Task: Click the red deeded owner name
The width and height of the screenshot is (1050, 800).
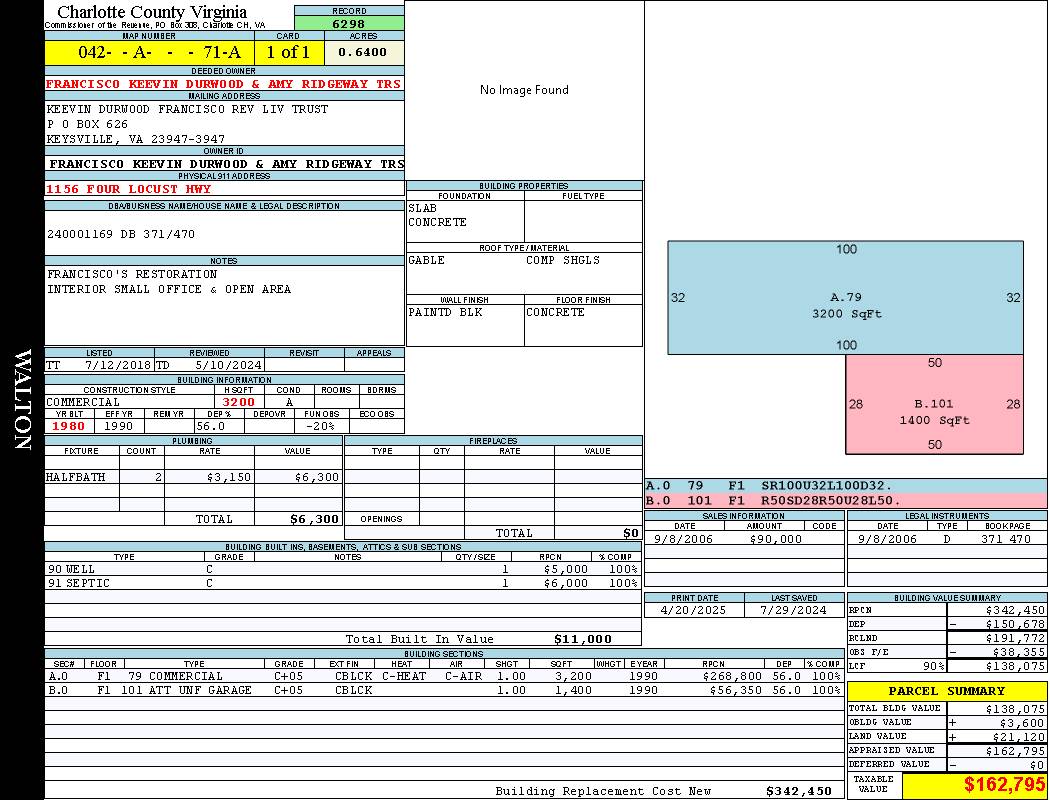Action: [224, 84]
